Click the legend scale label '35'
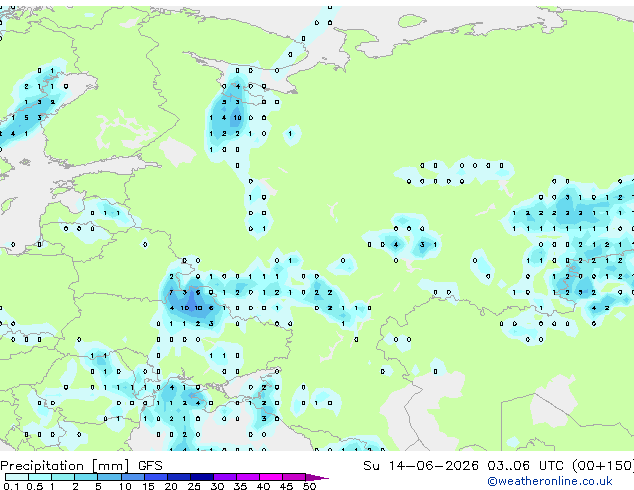Image resolution: width=634 pixels, height=490 pixels. point(240,486)
